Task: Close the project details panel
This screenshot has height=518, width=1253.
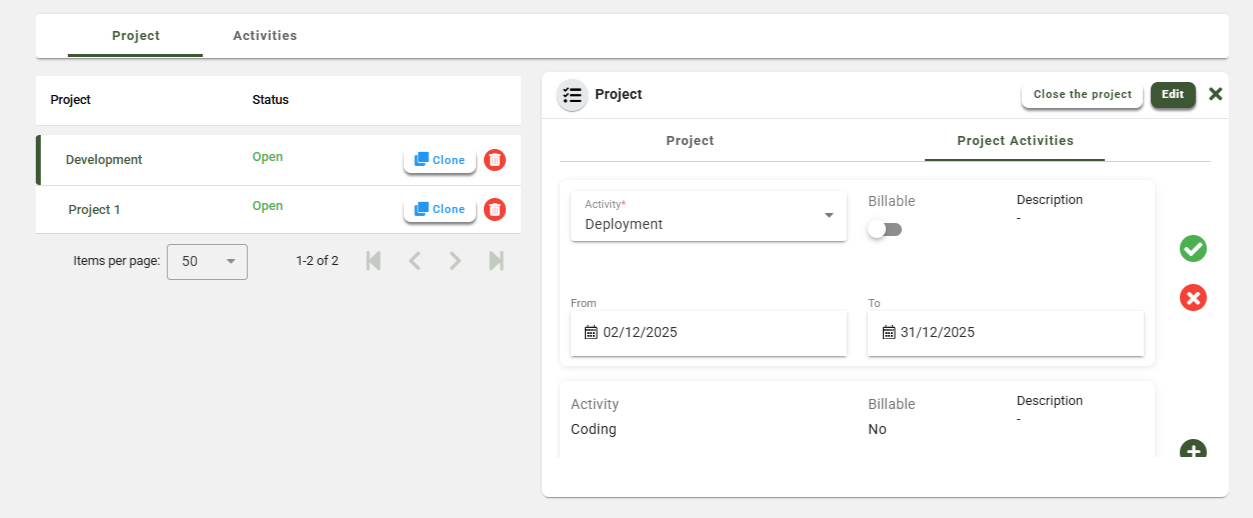Action: coord(1216,94)
